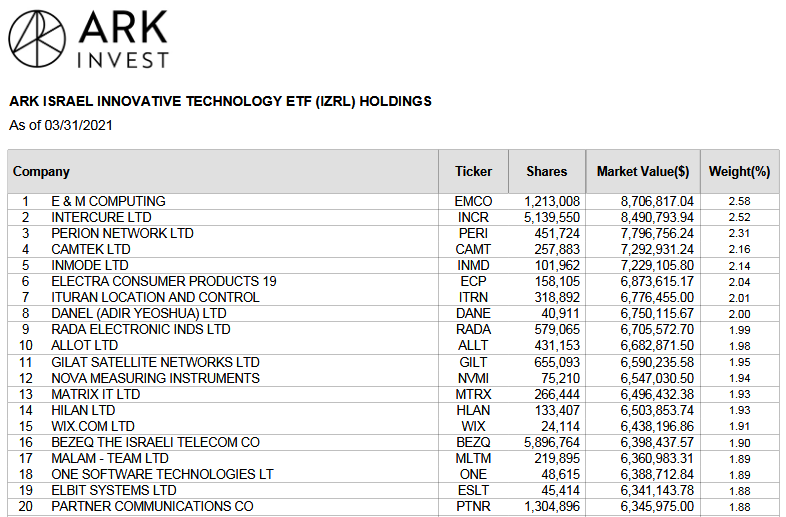Click weight value 1.90
Viewport: 786px width, 517px height.
[739, 443]
